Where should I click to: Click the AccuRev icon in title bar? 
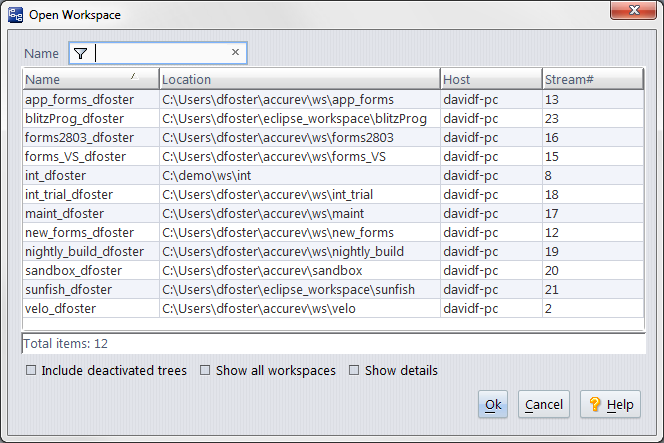click(x=15, y=14)
